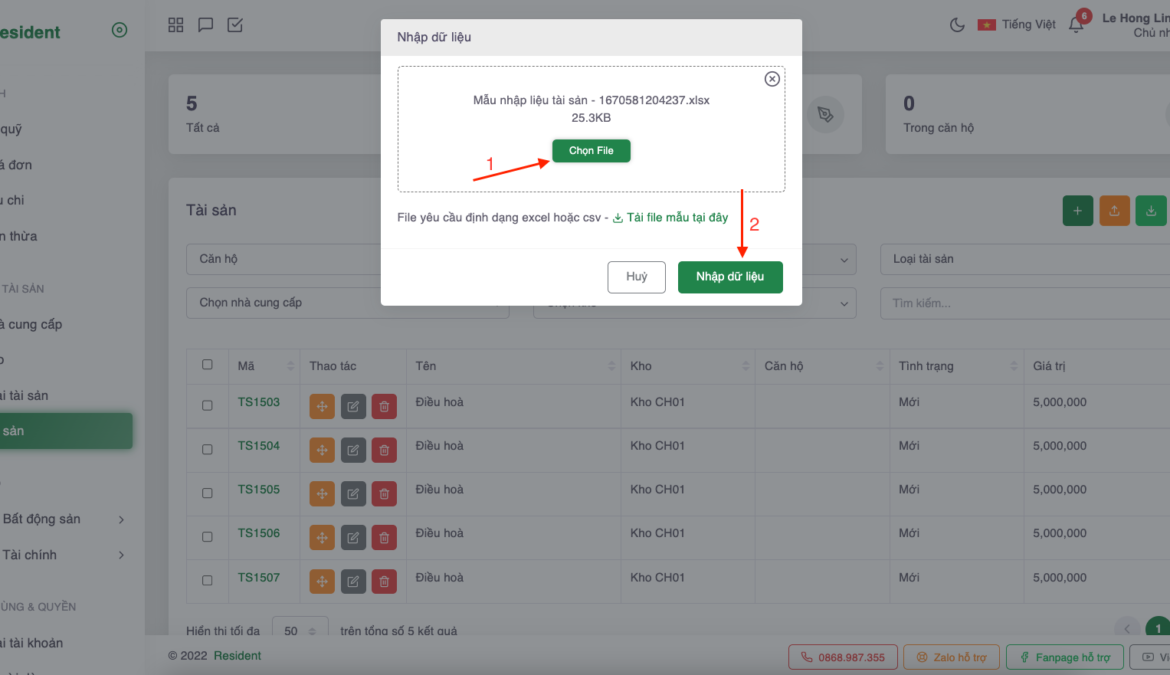Click the Chọn File button
The width and height of the screenshot is (1170, 675).
tap(591, 150)
